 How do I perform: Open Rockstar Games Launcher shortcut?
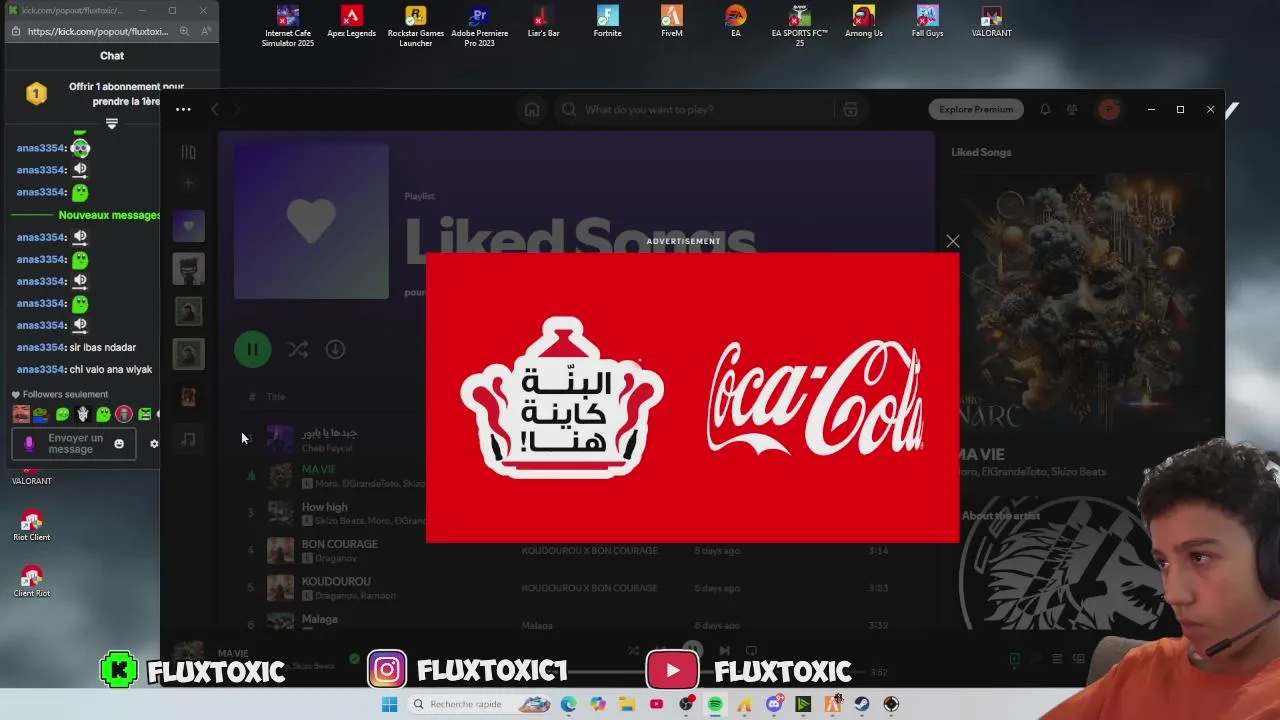click(x=415, y=25)
